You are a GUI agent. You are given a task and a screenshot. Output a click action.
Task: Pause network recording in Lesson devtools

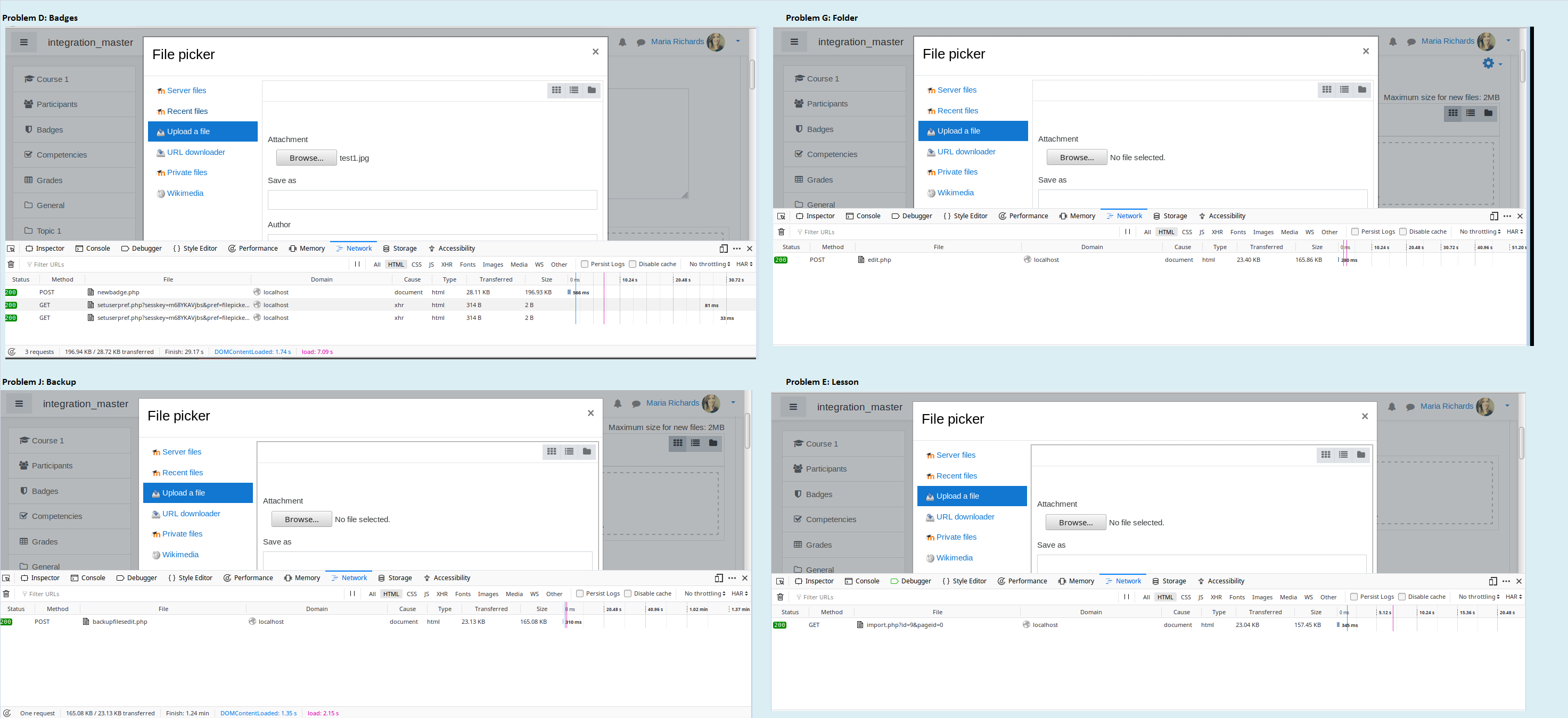pyautogui.click(x=1127, y=597)
